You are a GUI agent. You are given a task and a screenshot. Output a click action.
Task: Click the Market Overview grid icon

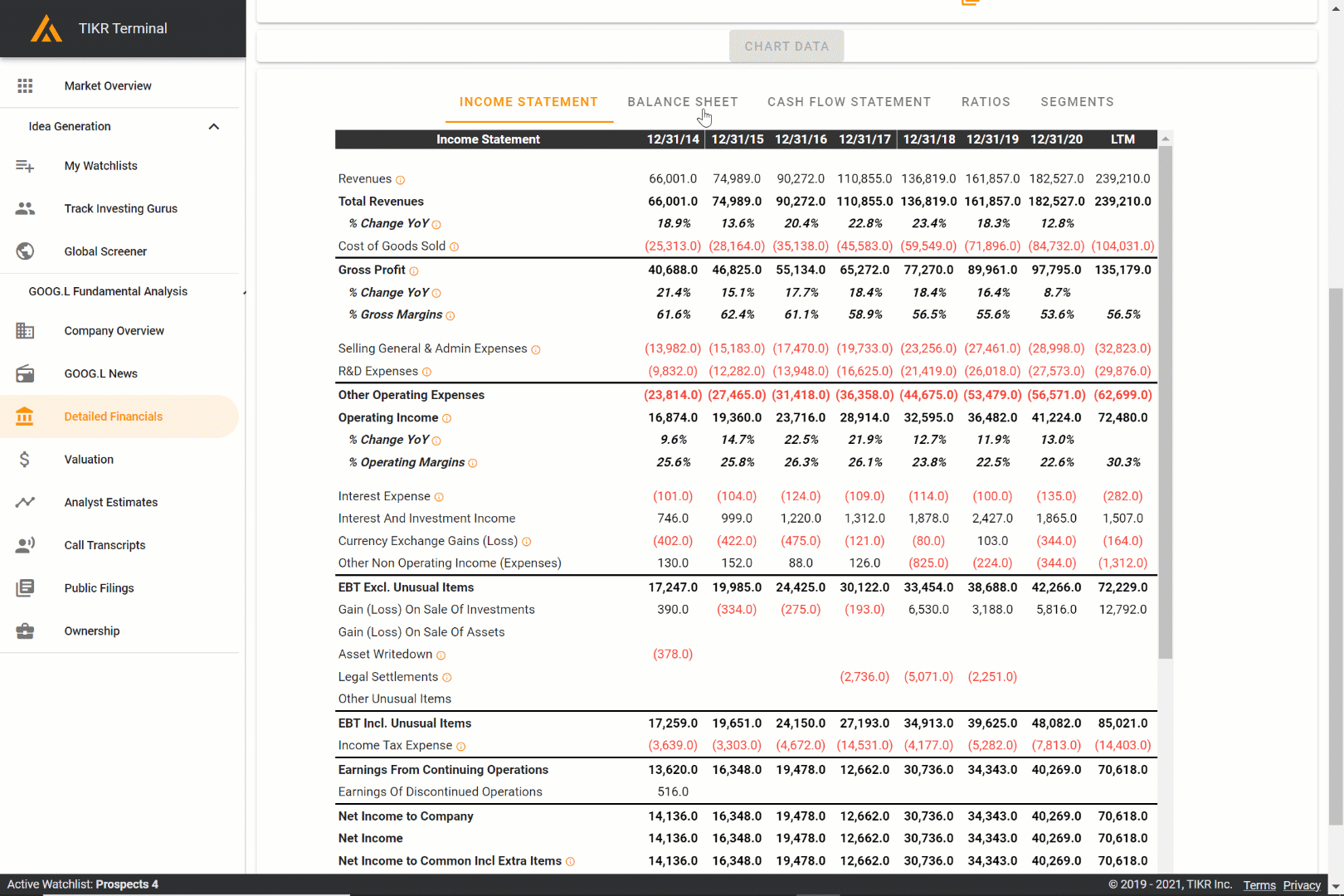click(25, 85)
